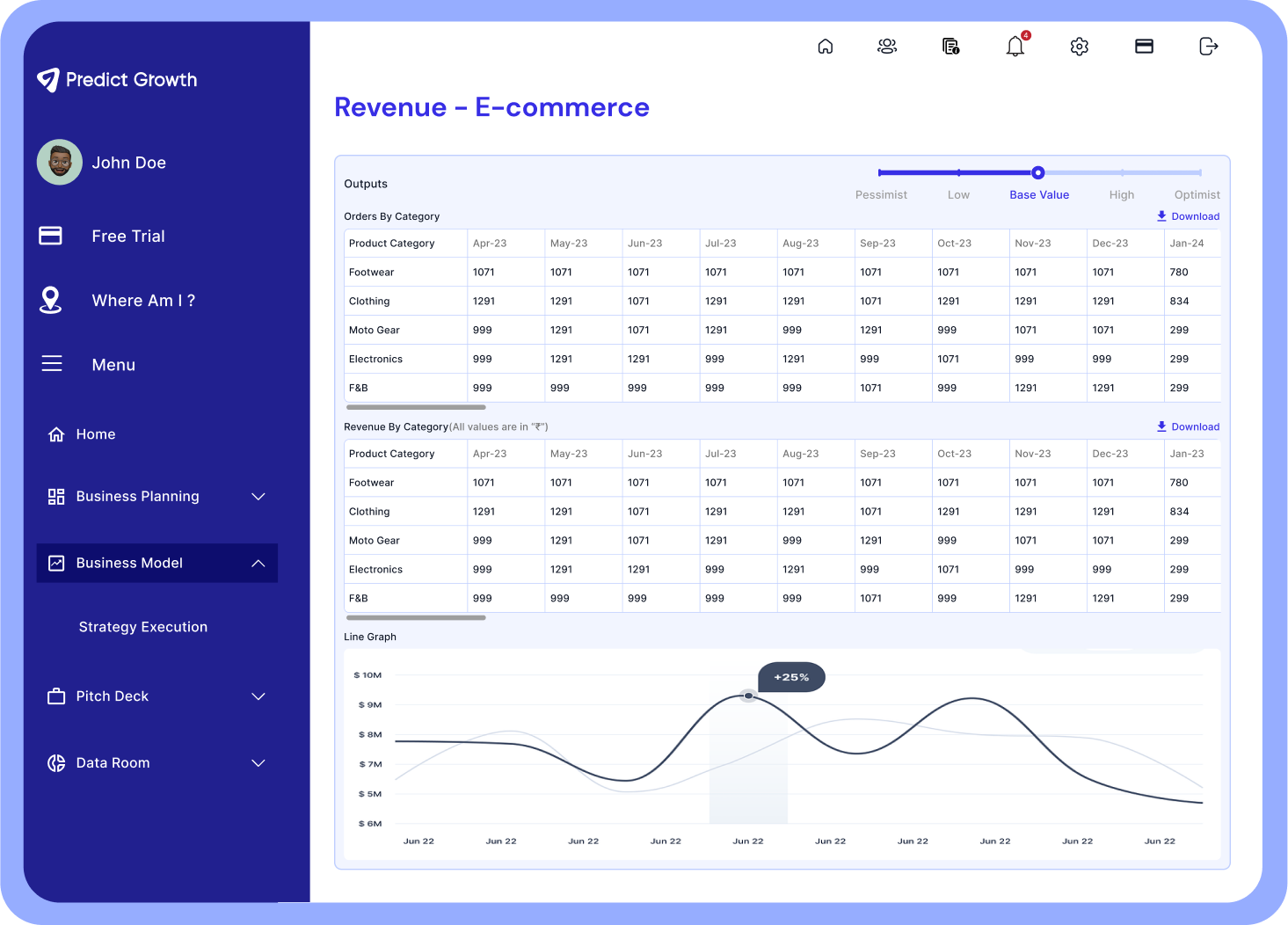Viewport: 1288px width, 925px height.
Task: Download the Revenue By Category table
Action: 1188,426
